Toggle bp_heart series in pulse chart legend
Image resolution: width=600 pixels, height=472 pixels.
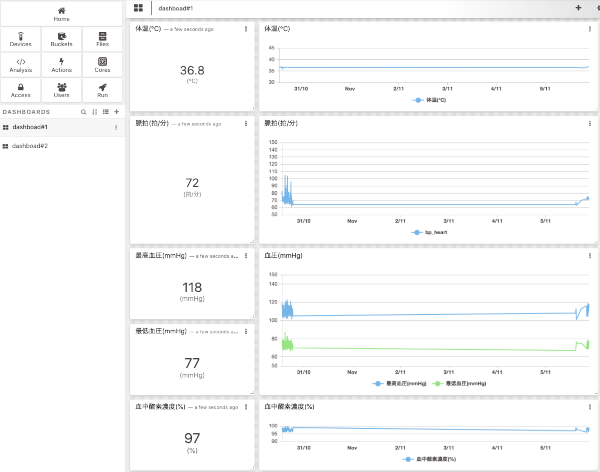[429, 232]
